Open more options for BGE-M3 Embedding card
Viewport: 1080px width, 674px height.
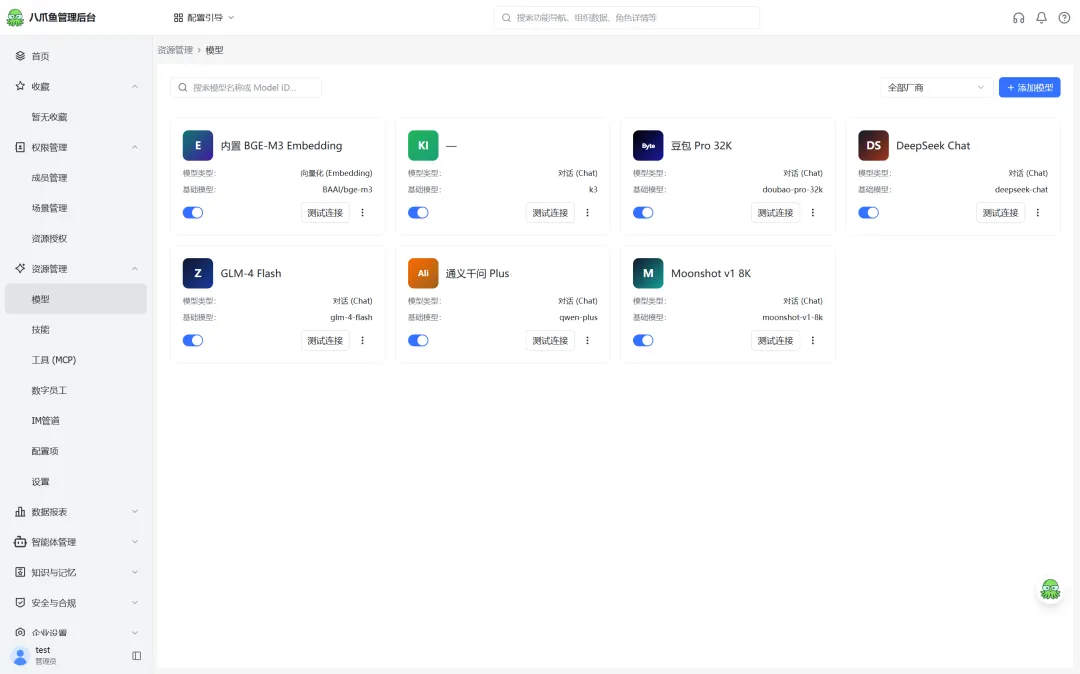point(362,213)
